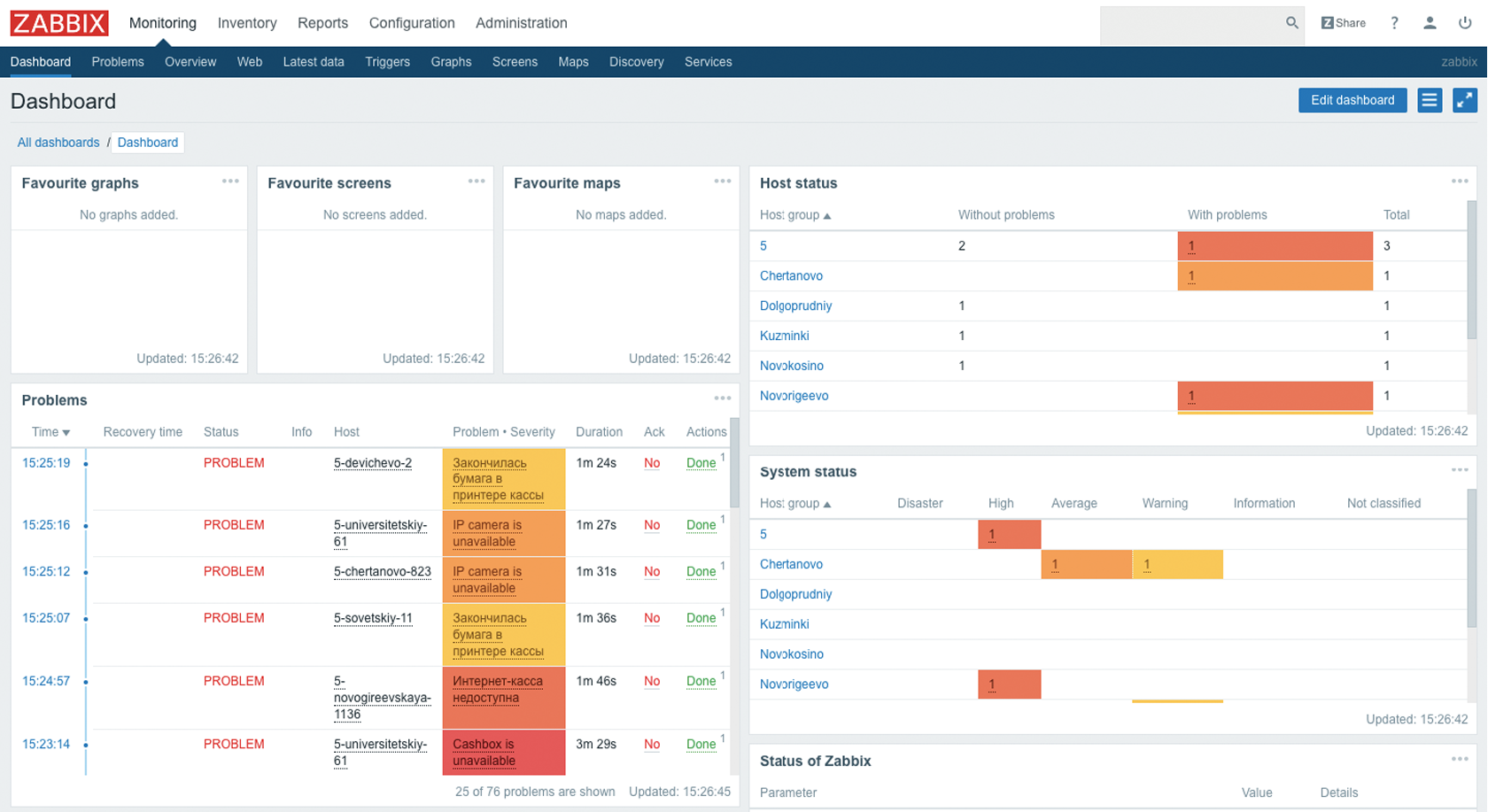Open Novogireevo group in Host status
The height and width of the screenshot is (812, 1488).
click(794, 396)
